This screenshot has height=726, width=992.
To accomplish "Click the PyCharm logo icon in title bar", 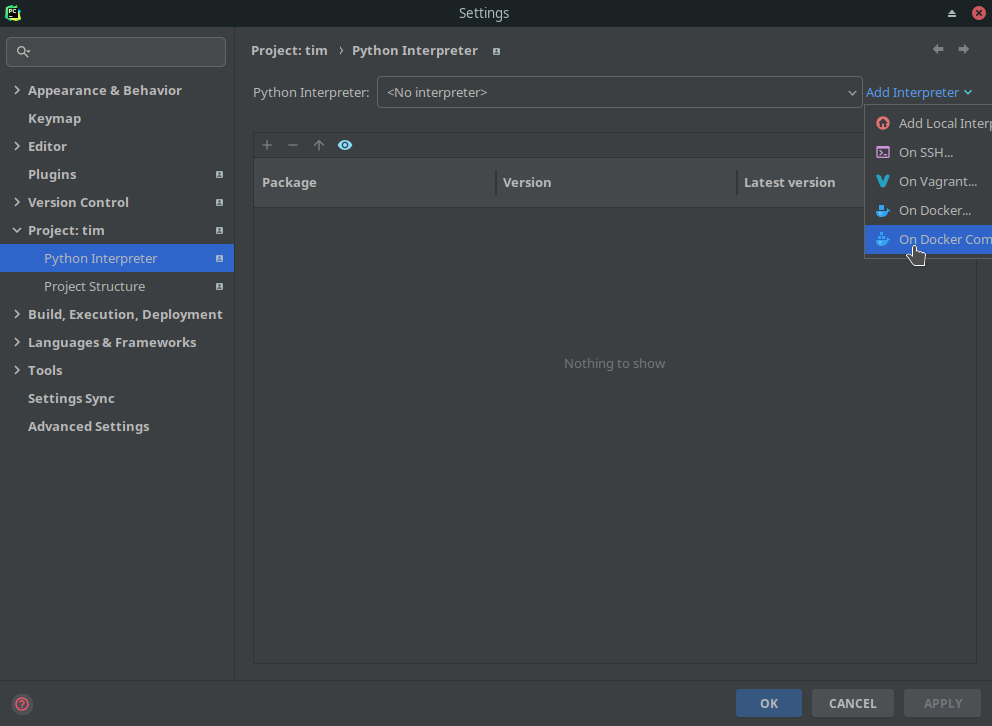I will point(13,13).
